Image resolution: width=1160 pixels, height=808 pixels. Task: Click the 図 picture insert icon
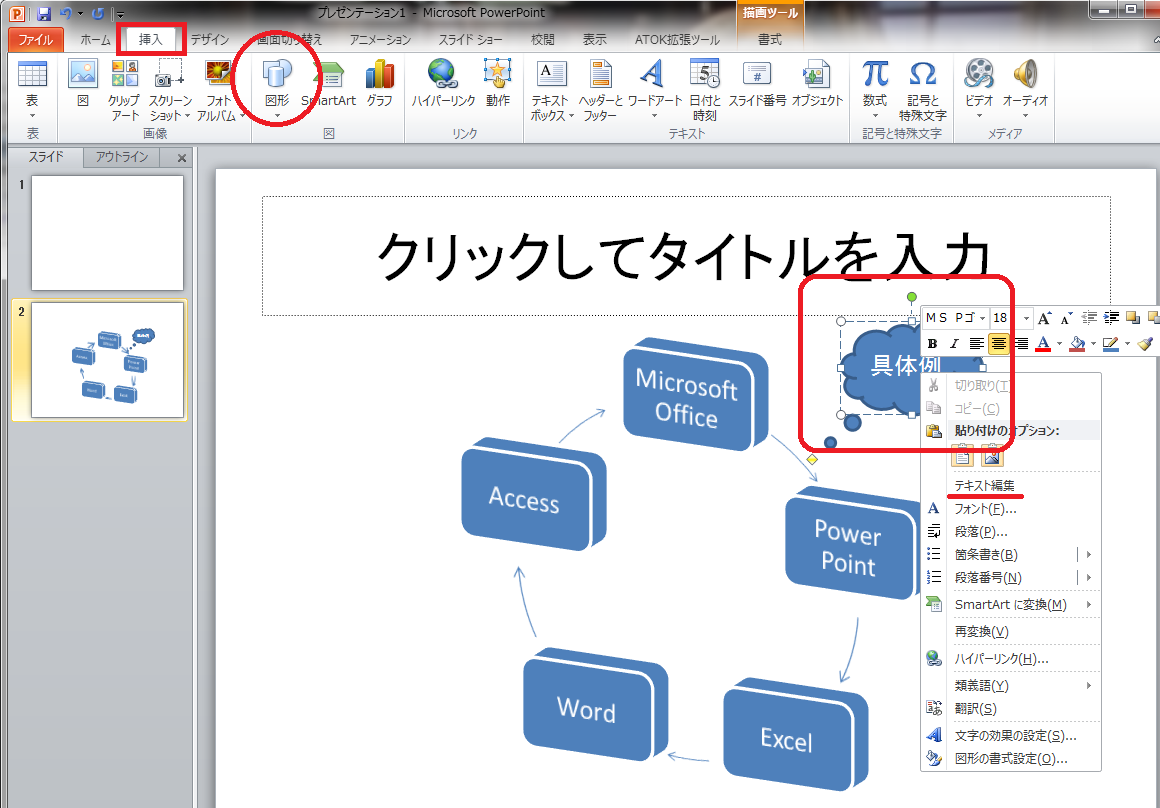point(83,83)
